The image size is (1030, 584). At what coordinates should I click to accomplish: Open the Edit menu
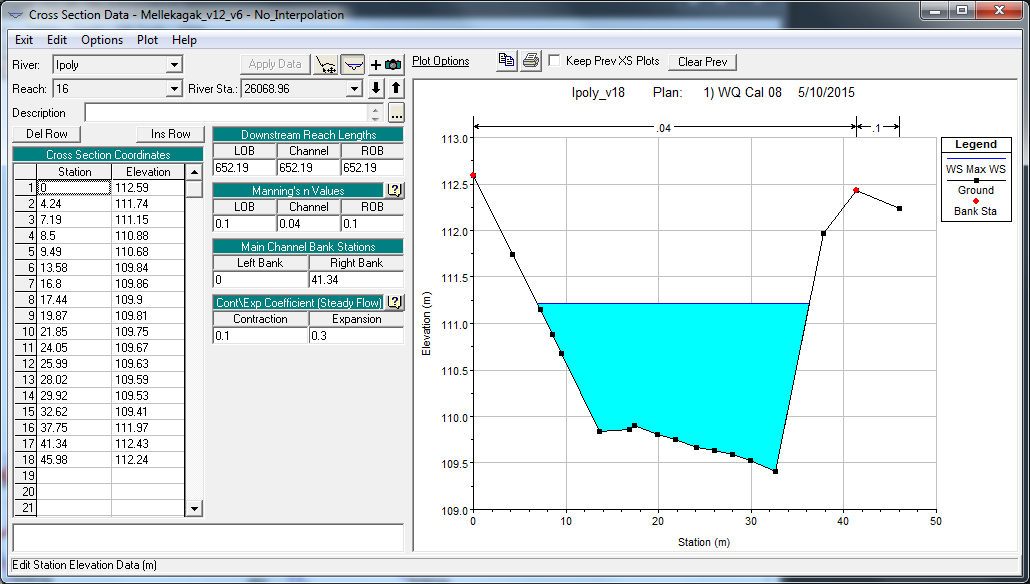56,40
